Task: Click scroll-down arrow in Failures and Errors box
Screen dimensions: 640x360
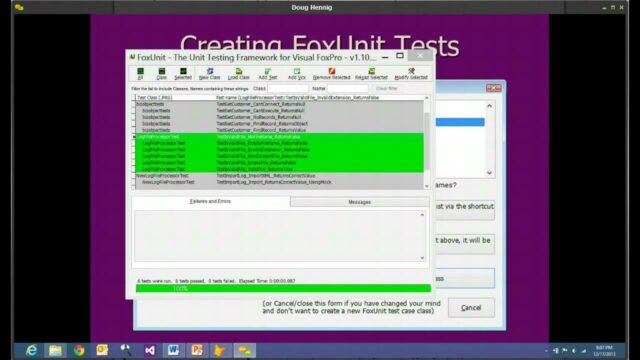Action: point(422,258)
